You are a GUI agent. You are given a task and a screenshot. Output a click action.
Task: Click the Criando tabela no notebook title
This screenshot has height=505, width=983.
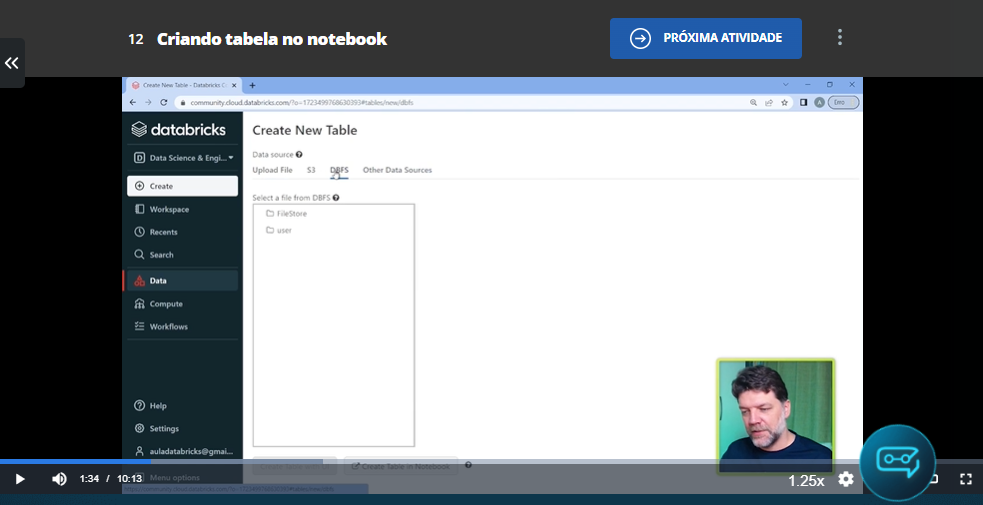pos(271,39)
